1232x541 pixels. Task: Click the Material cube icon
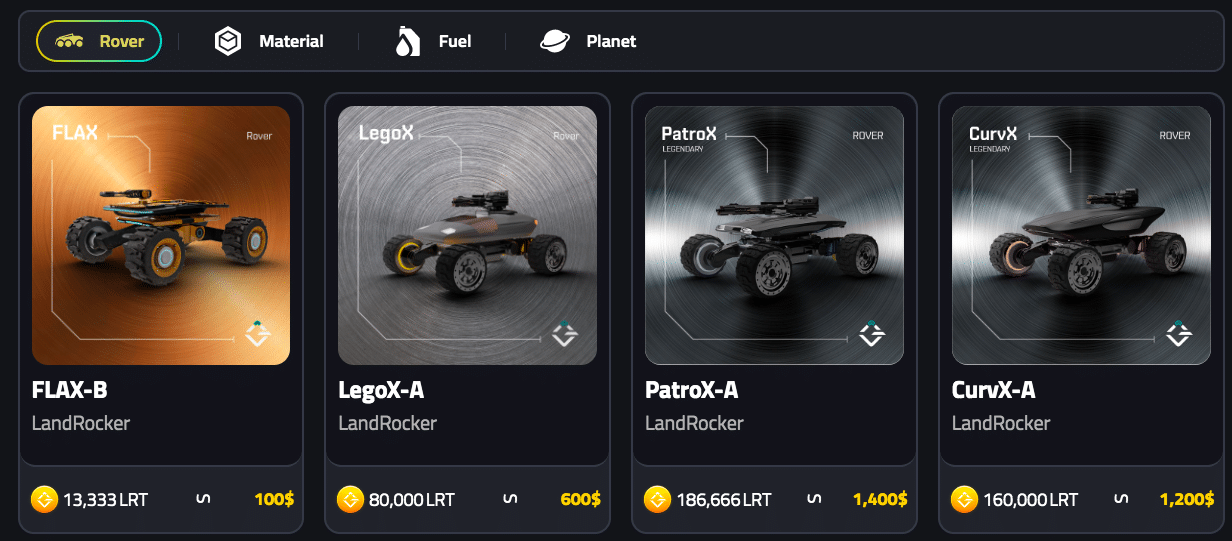coord(229,41)
